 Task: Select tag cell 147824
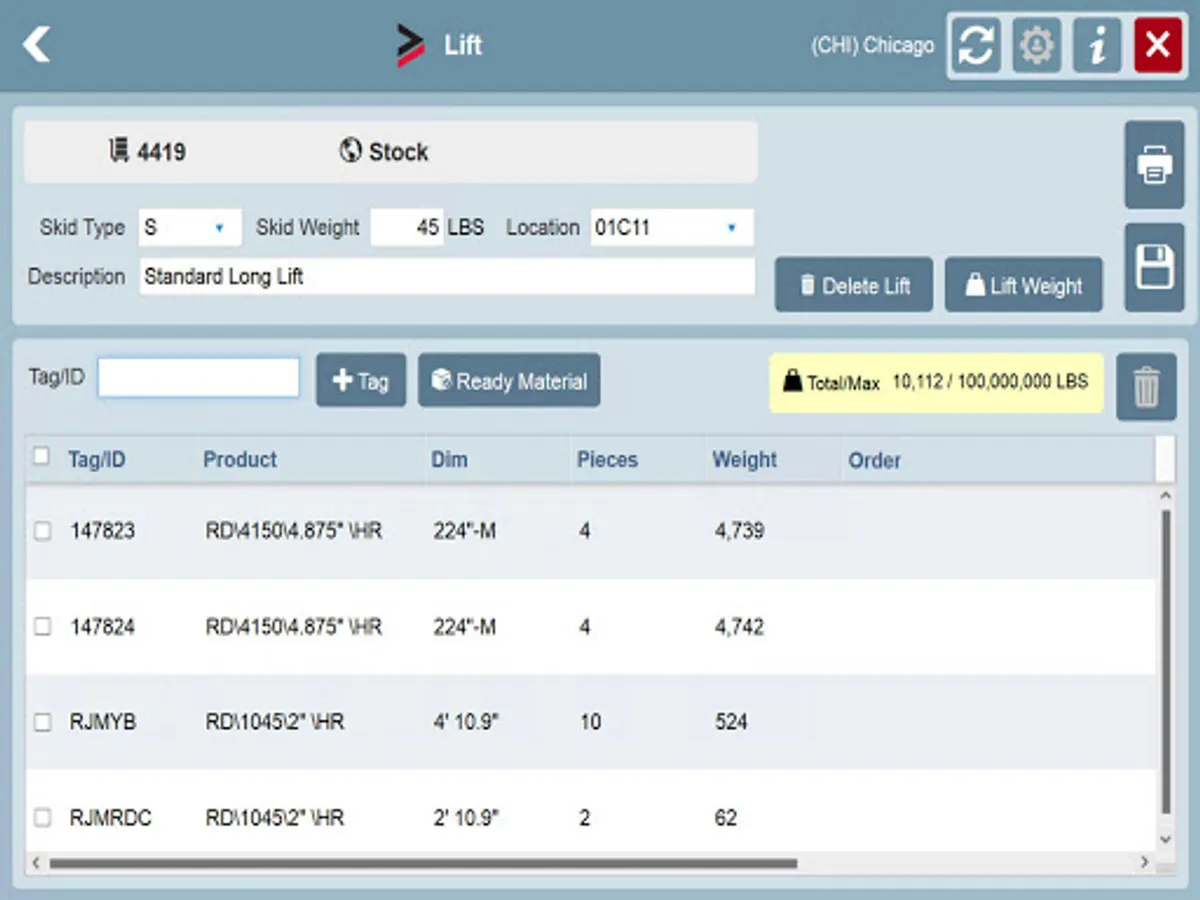click(102, 627)
